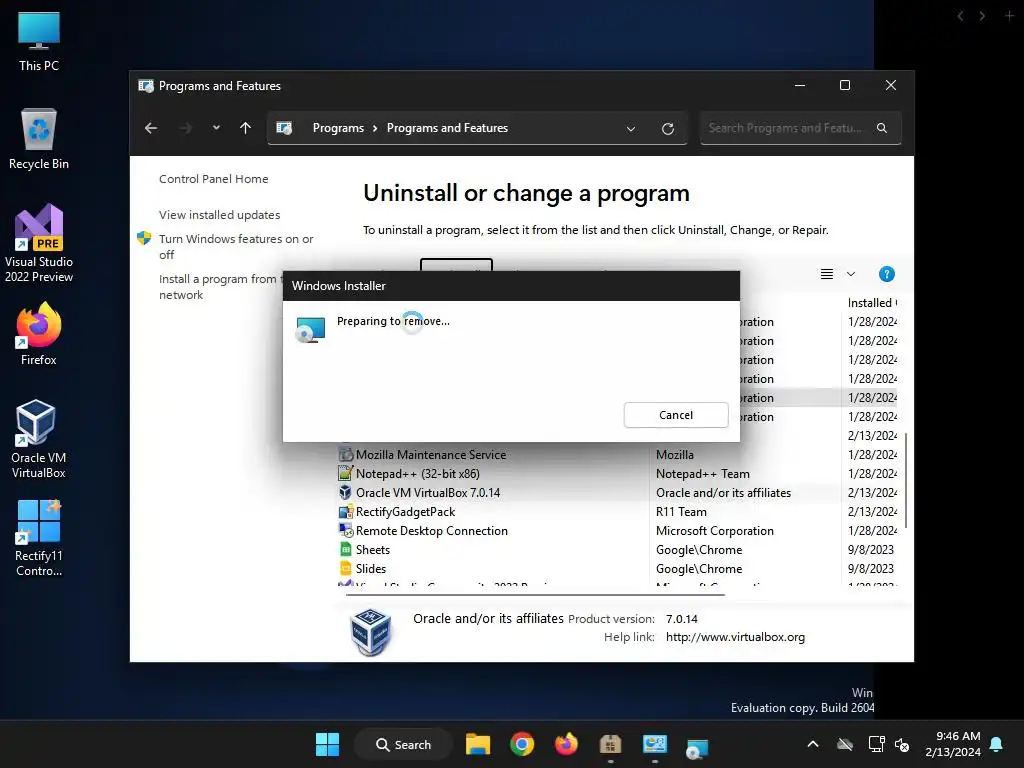Select the Slides list icon
The height and width of the screenshot is (768, 1024).
[x=345, y=568]
